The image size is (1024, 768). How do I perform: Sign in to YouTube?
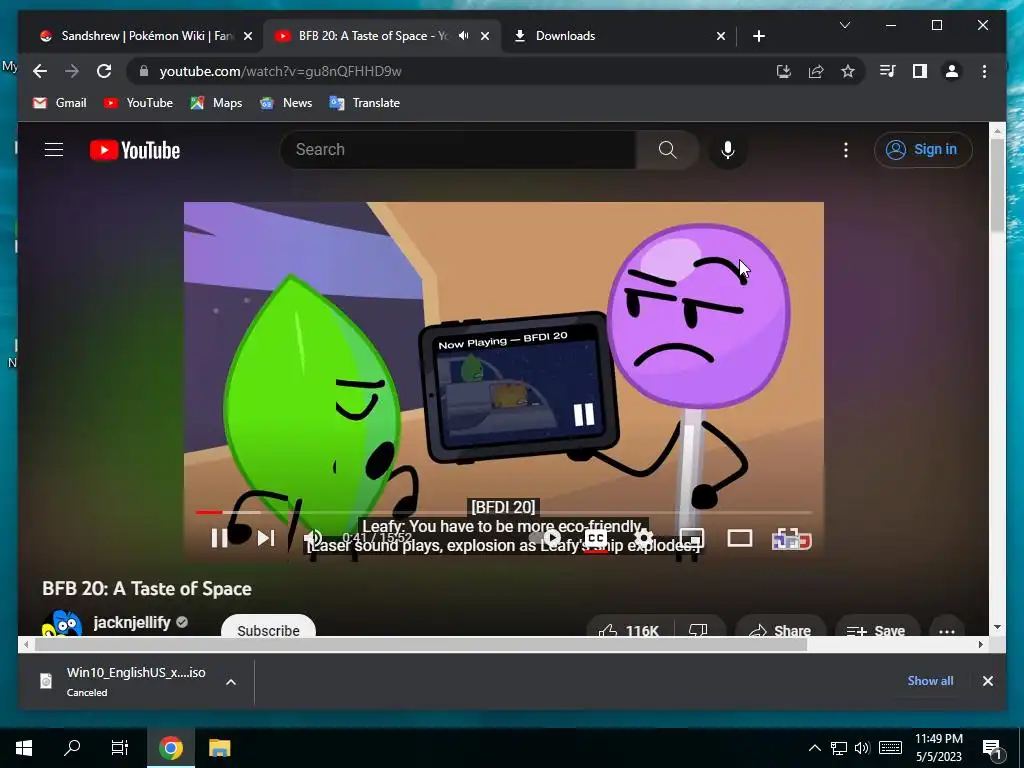[923, 150]
